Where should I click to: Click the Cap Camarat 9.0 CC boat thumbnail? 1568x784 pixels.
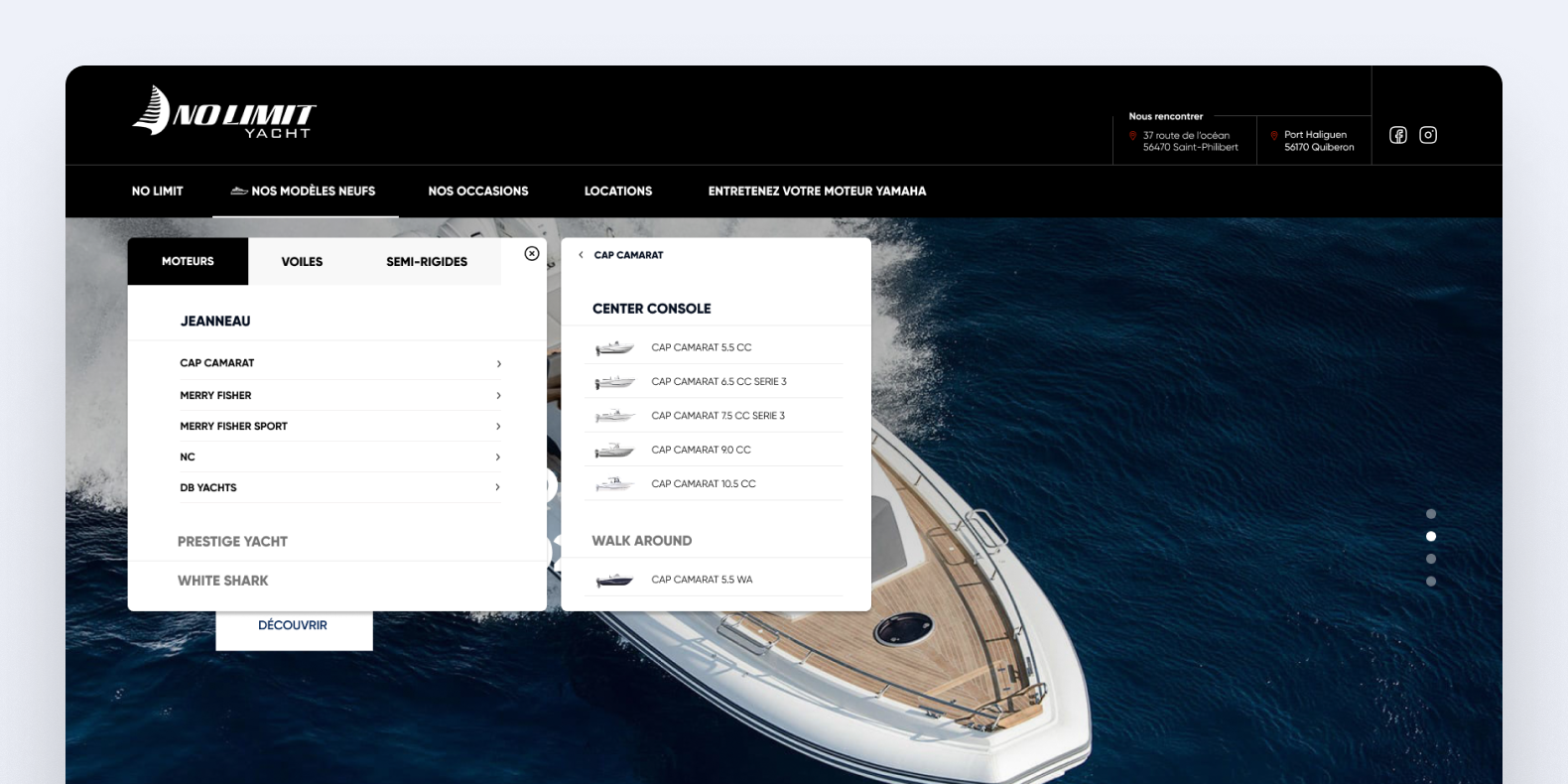tap(614, 450)
